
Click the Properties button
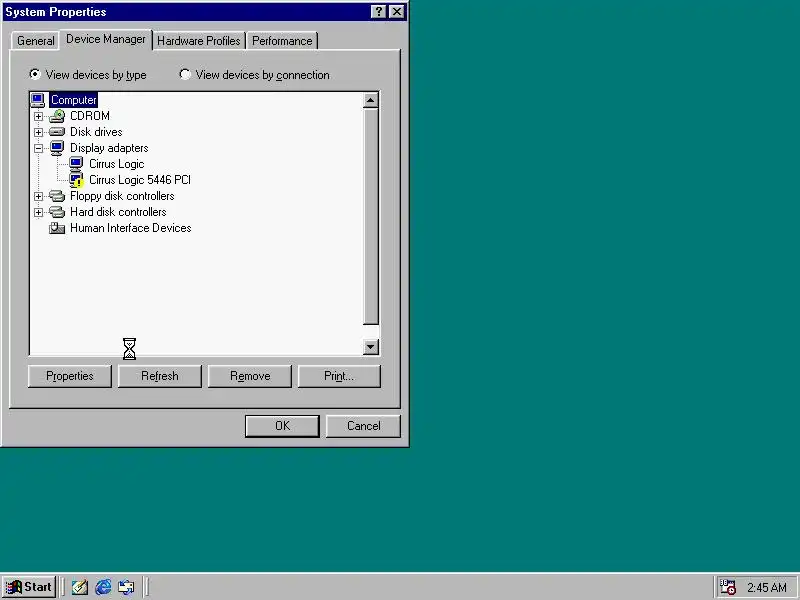tap(70, 376)
